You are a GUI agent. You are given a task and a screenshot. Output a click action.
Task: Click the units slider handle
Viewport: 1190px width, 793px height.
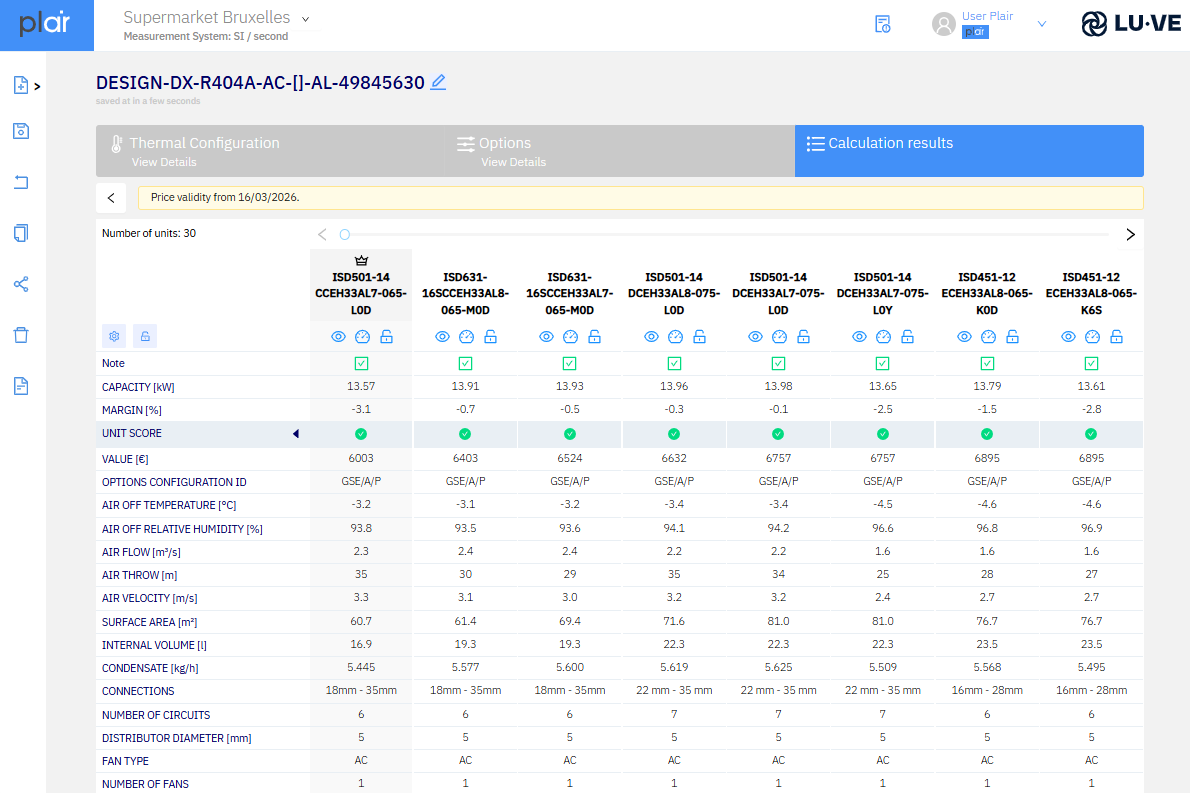click(x=345, y=234)
